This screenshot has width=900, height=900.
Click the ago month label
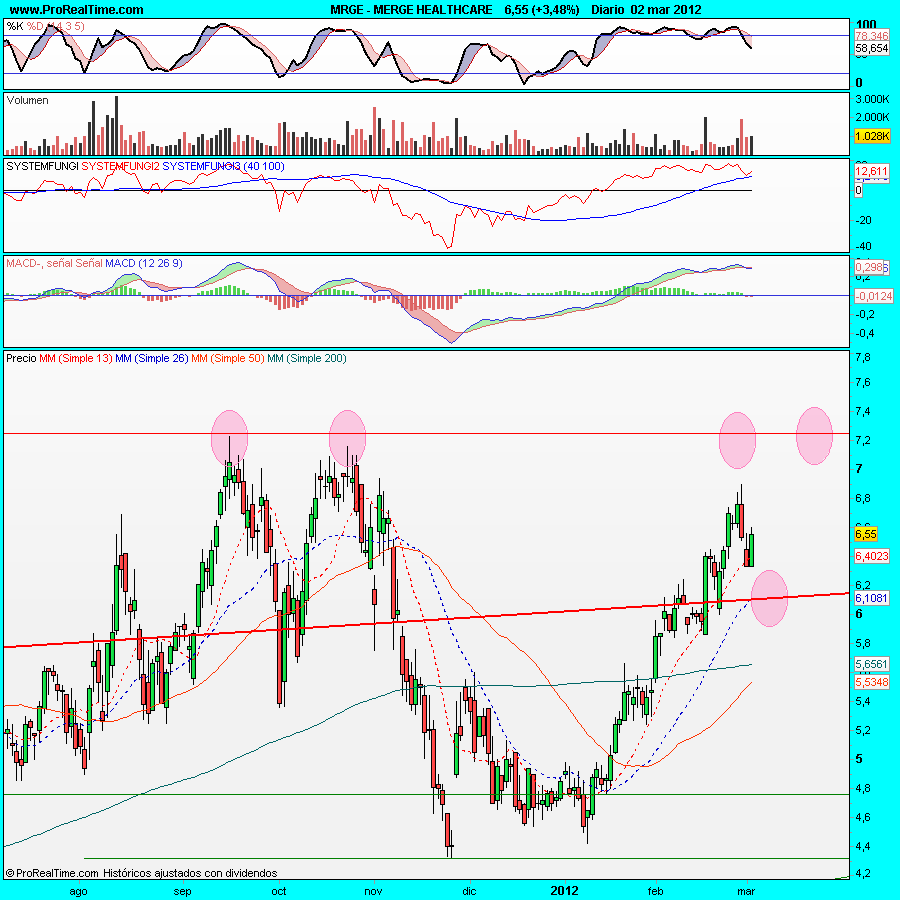point(78,891)
